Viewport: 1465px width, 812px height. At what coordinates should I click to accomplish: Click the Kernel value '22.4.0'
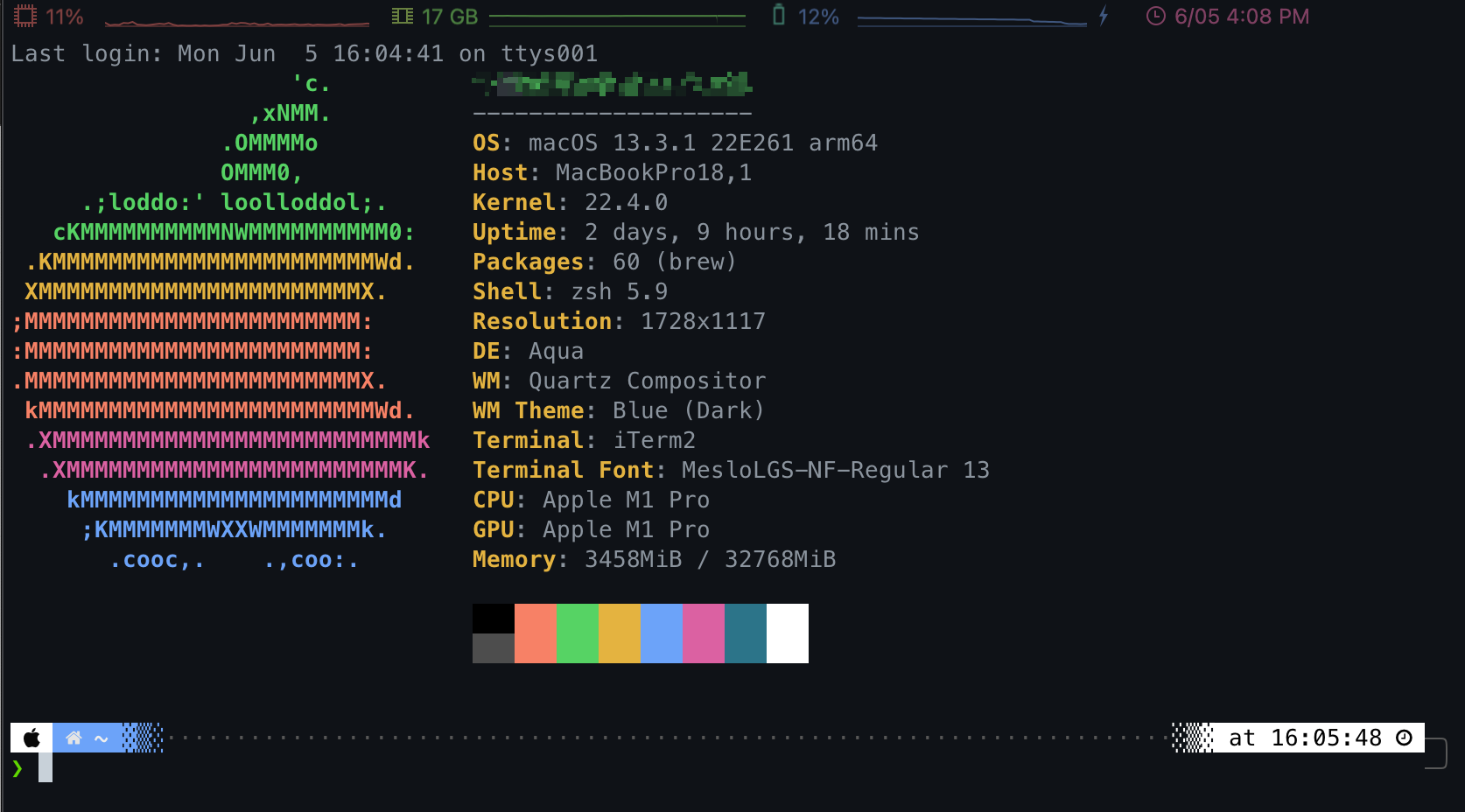[x=627, y=202]
